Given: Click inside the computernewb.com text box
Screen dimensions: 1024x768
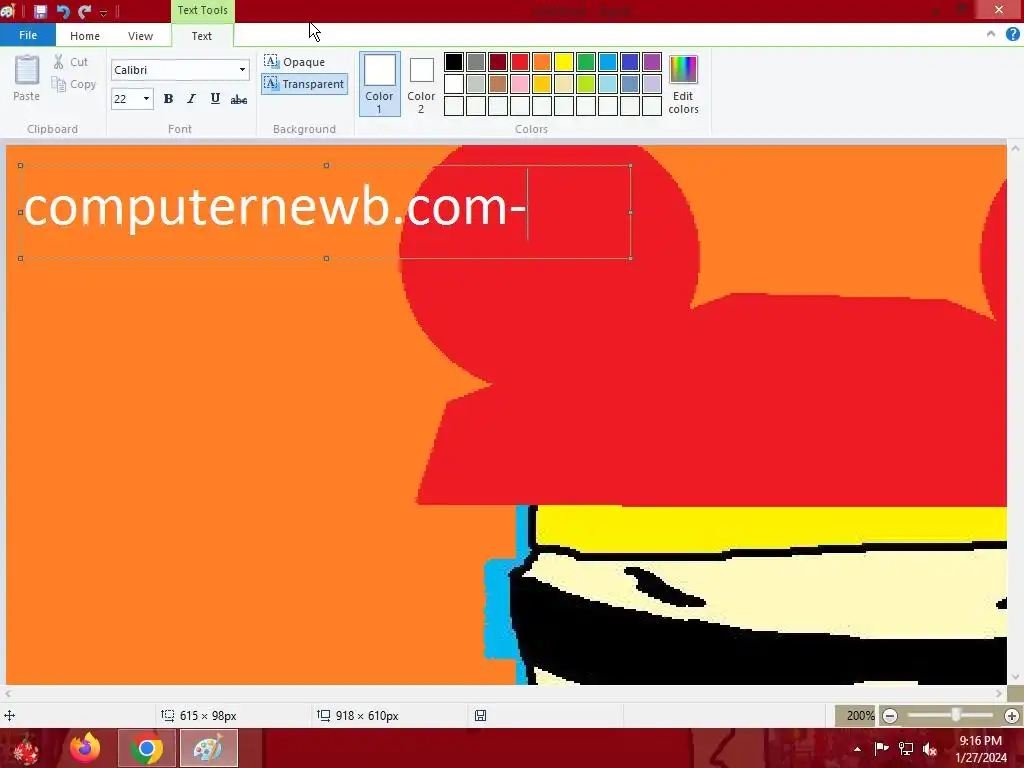Looking at the screenshot, I should (x=325, y=212).
